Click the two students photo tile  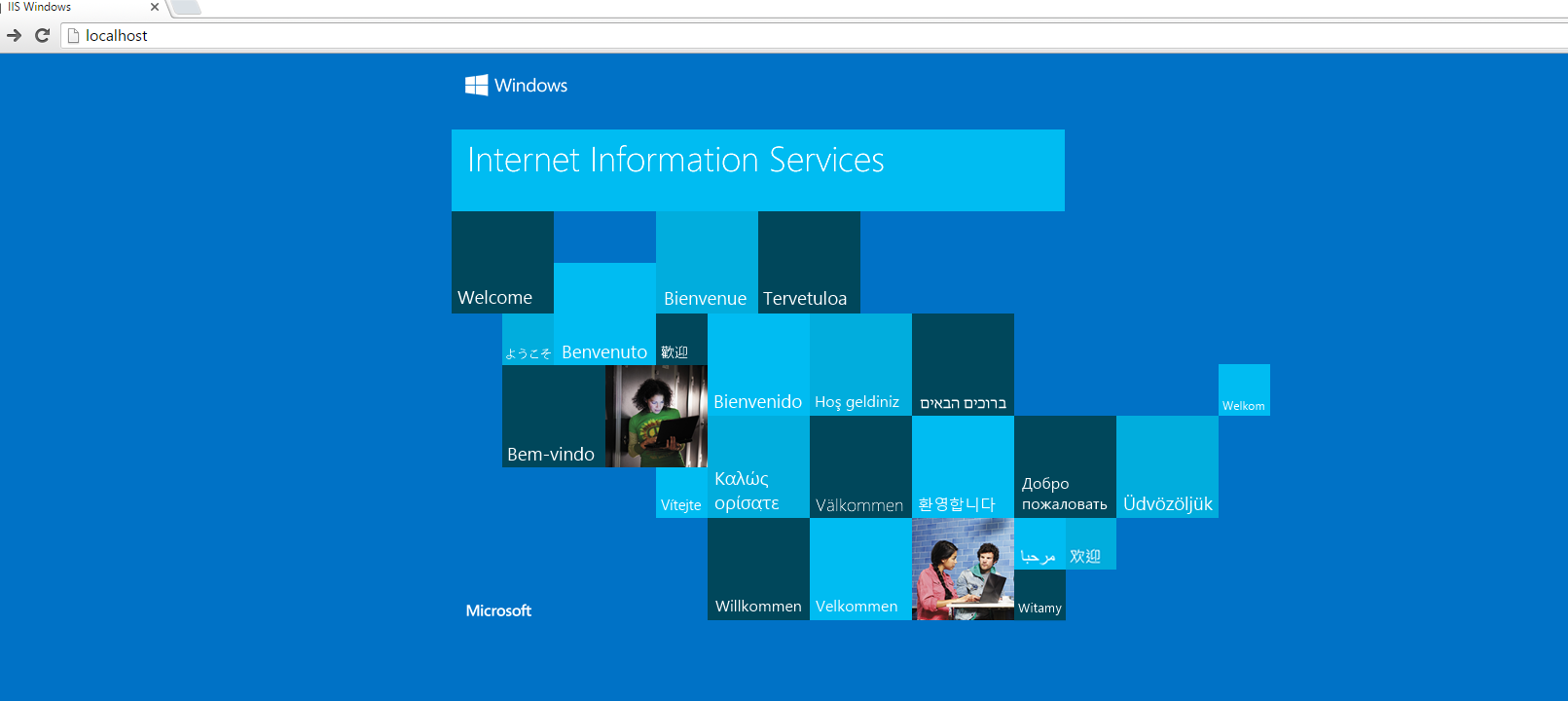click(x=963, y=569)
